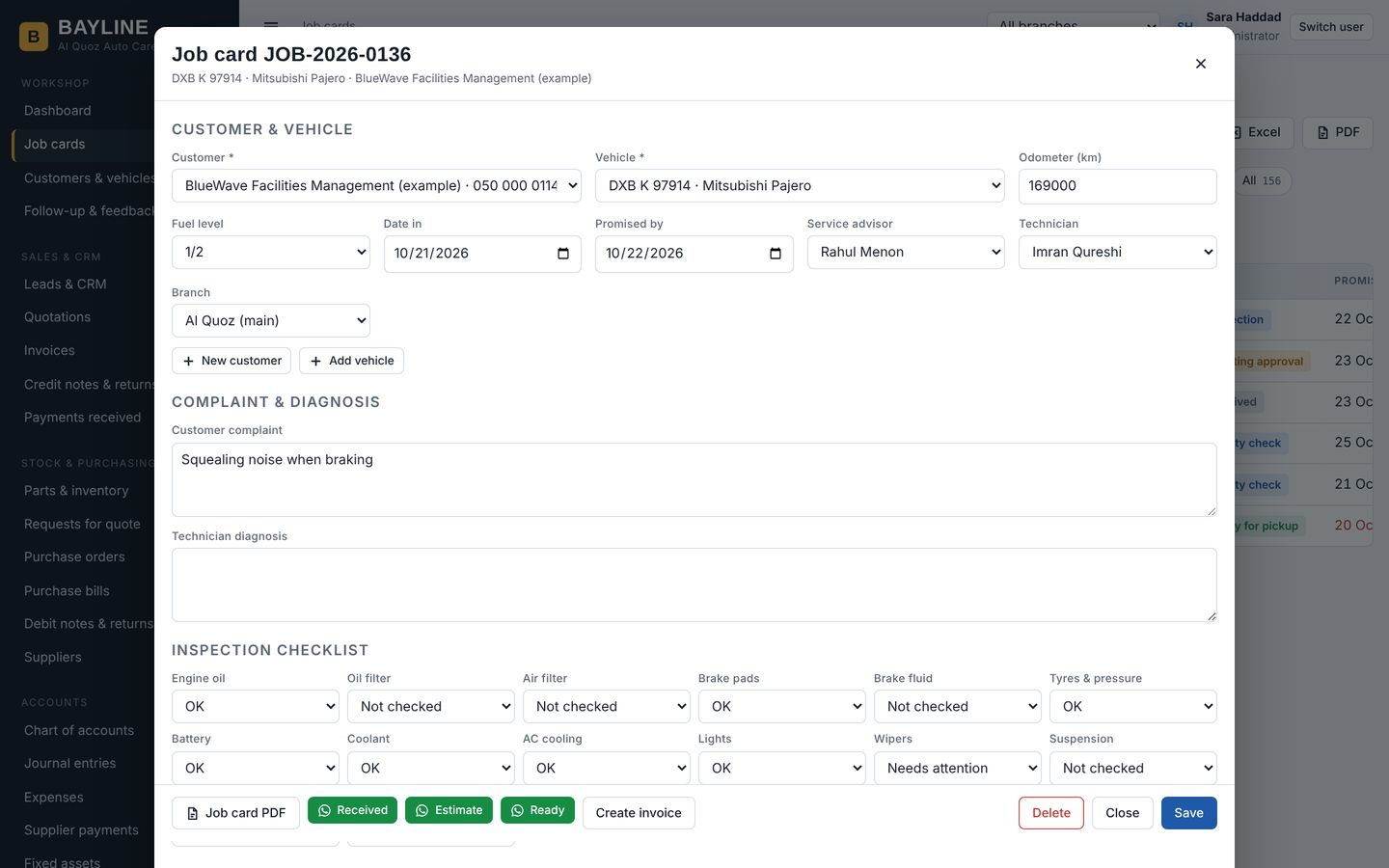The image size is (1389, 868).
Task: Download Job card PDF
Action: coord(235,813)
